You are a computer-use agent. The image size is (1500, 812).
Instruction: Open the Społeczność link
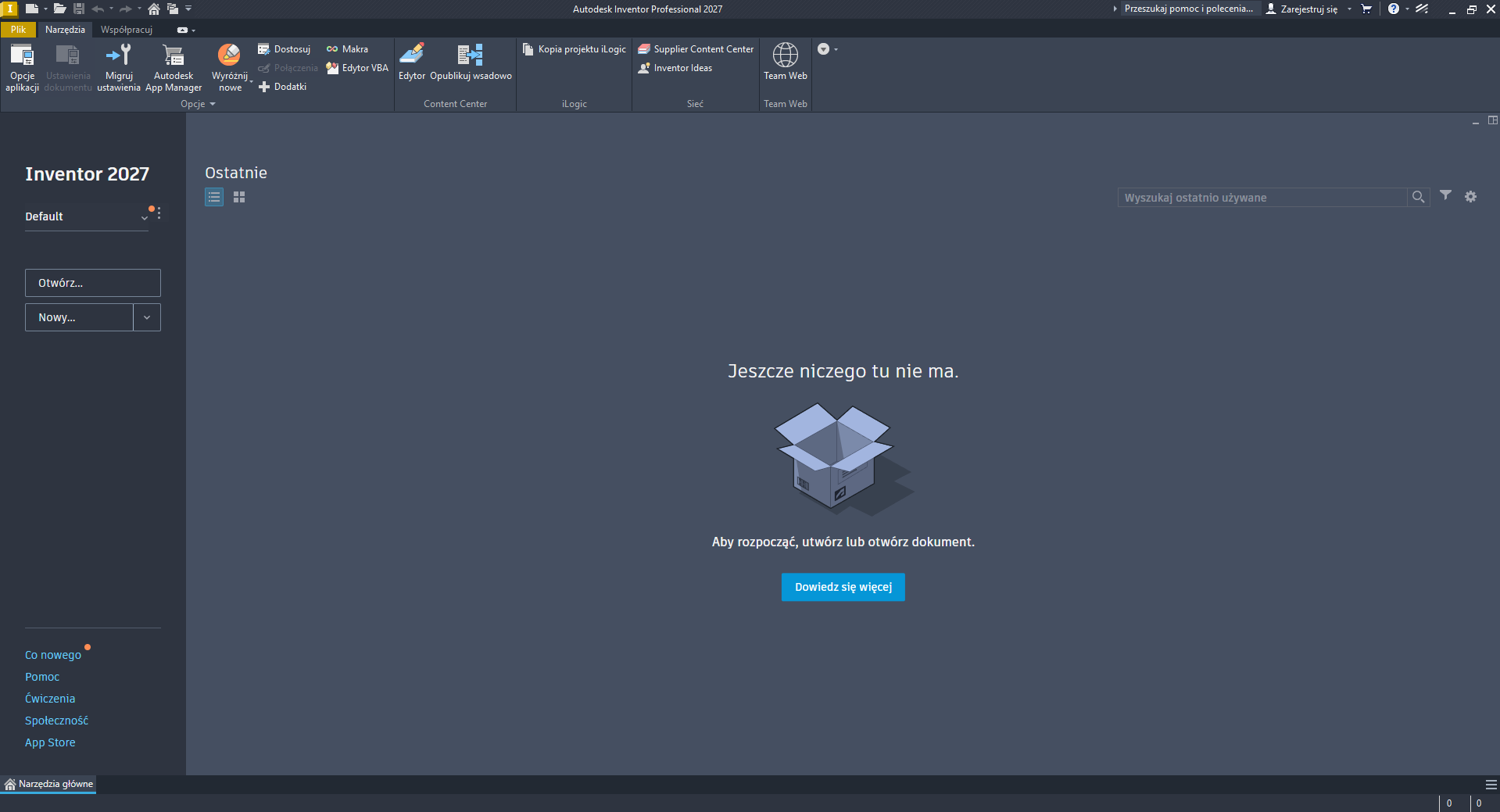tap(56, 721)
